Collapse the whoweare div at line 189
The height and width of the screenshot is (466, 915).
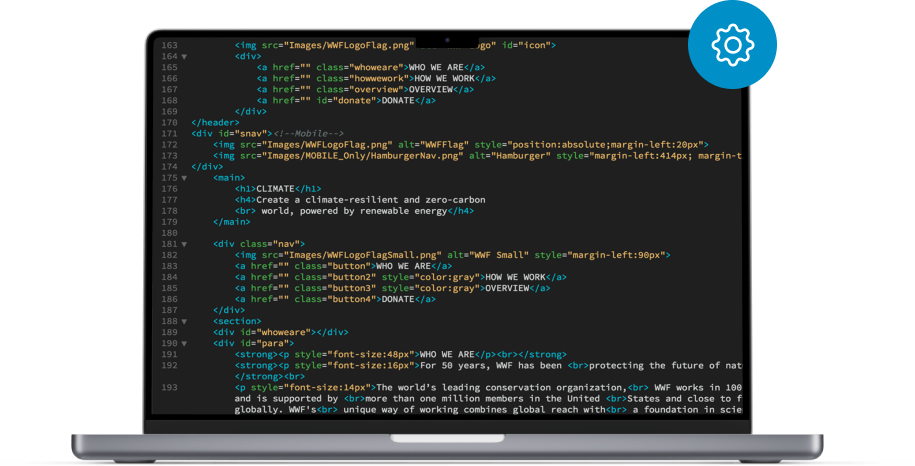click(184, 332)
